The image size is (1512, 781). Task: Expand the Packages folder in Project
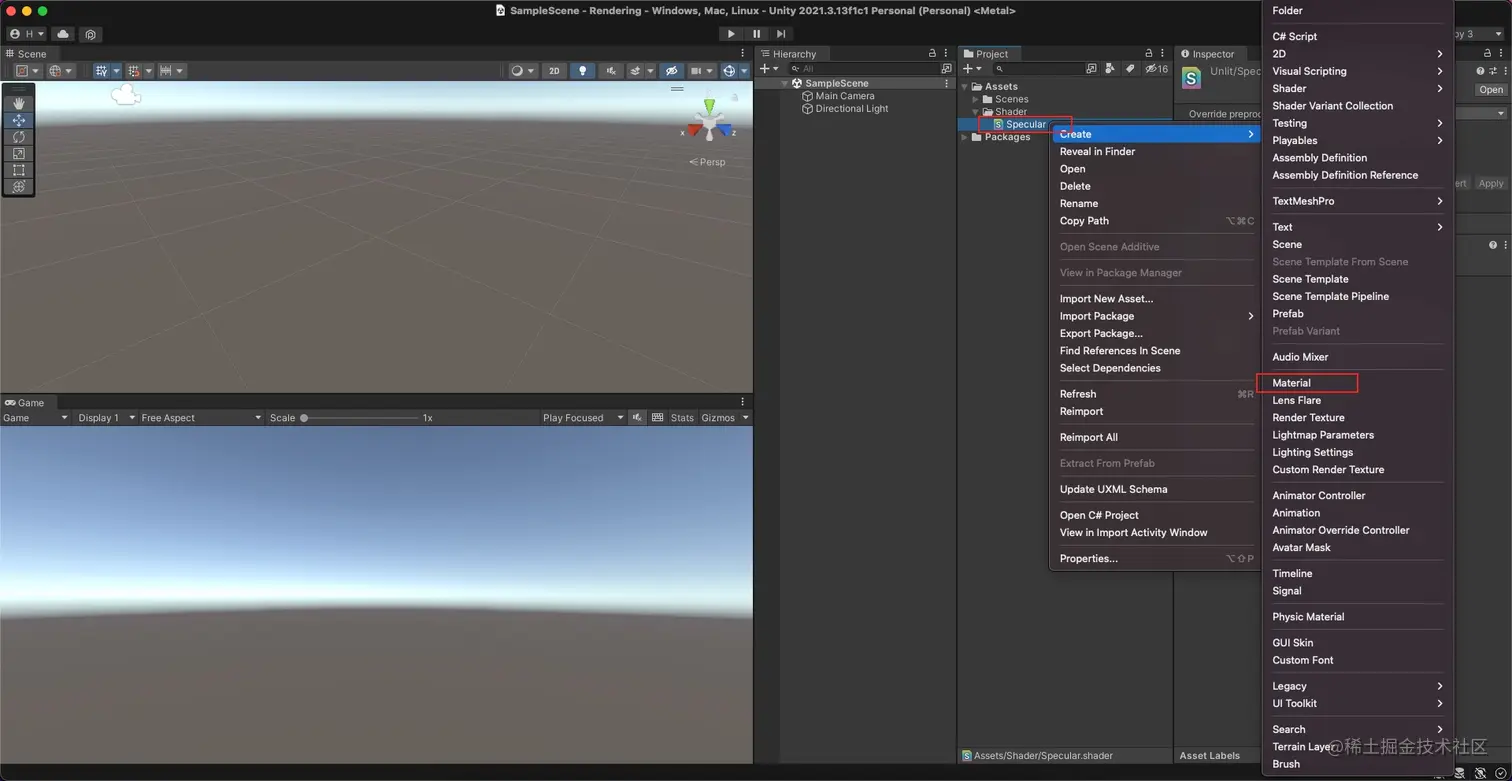point(965,137)
